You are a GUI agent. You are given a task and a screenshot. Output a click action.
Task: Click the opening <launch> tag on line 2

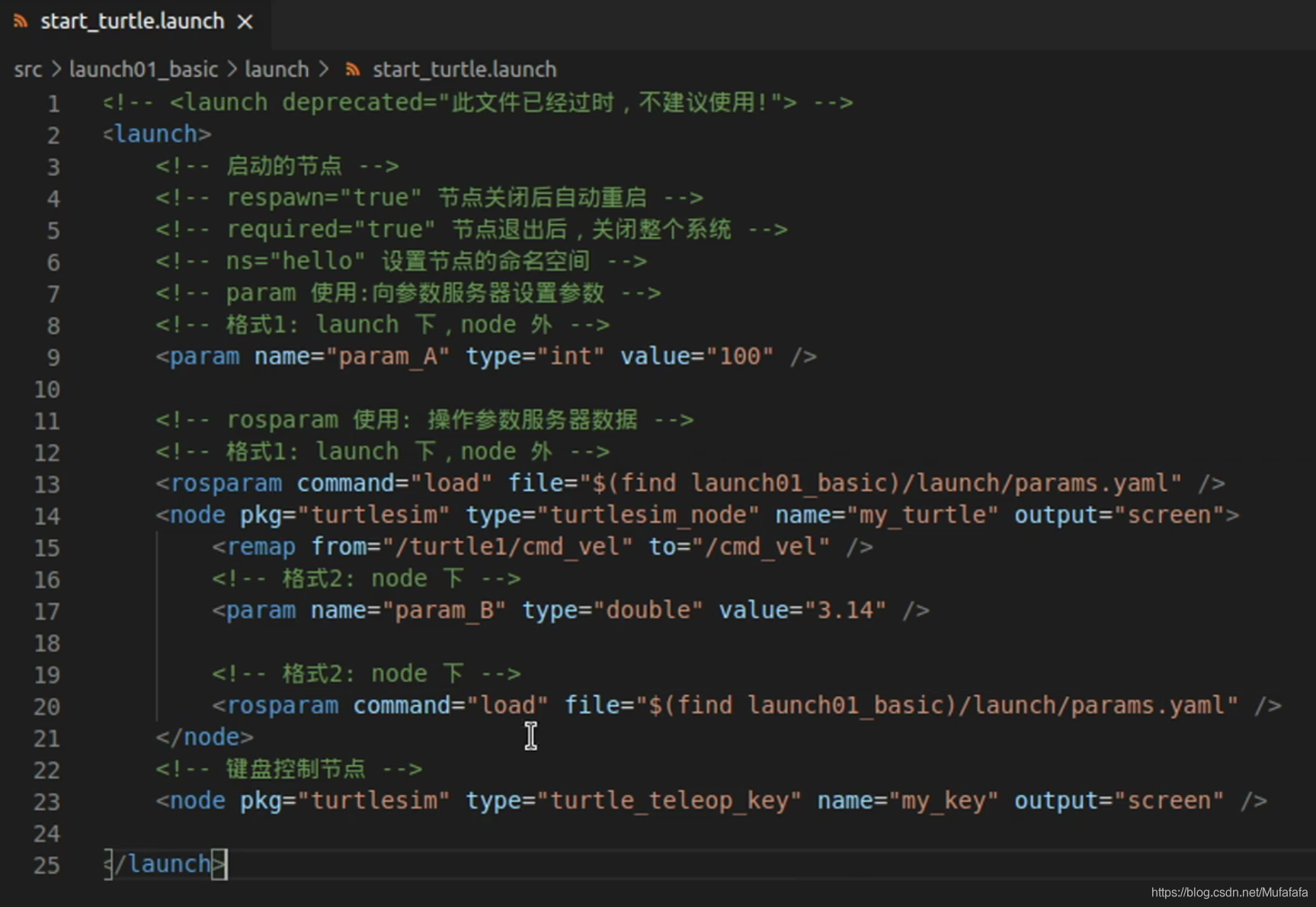pyautogui.click(x=157, y=134)
